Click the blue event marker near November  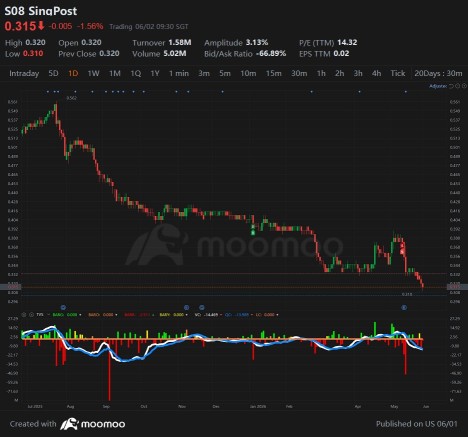(187, 308)
